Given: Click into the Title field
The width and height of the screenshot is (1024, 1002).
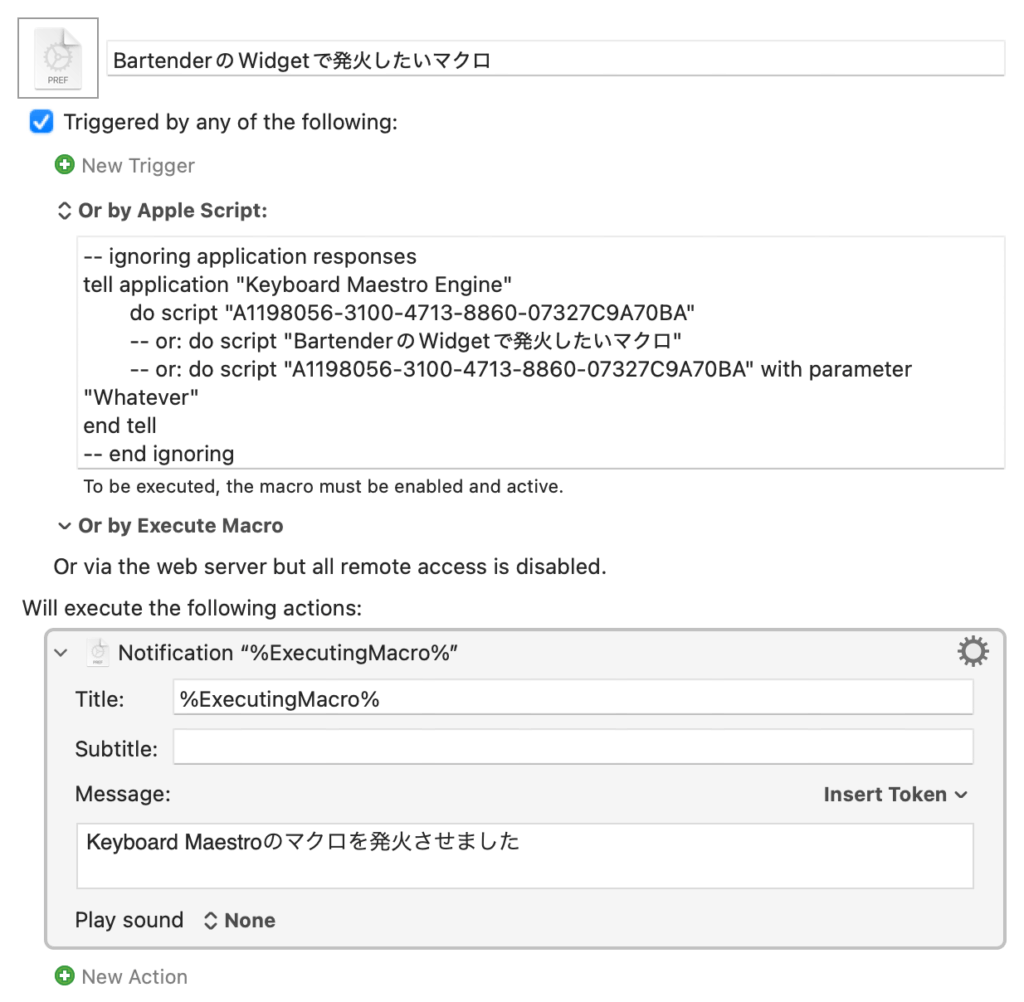Looking at the screenshot, I should 572,699.
